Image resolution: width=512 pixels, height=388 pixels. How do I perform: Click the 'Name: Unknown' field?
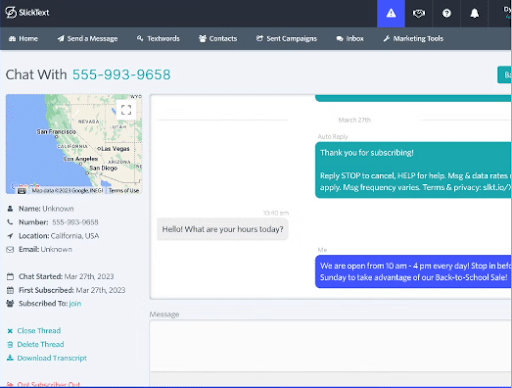click(x=41, y=209)
